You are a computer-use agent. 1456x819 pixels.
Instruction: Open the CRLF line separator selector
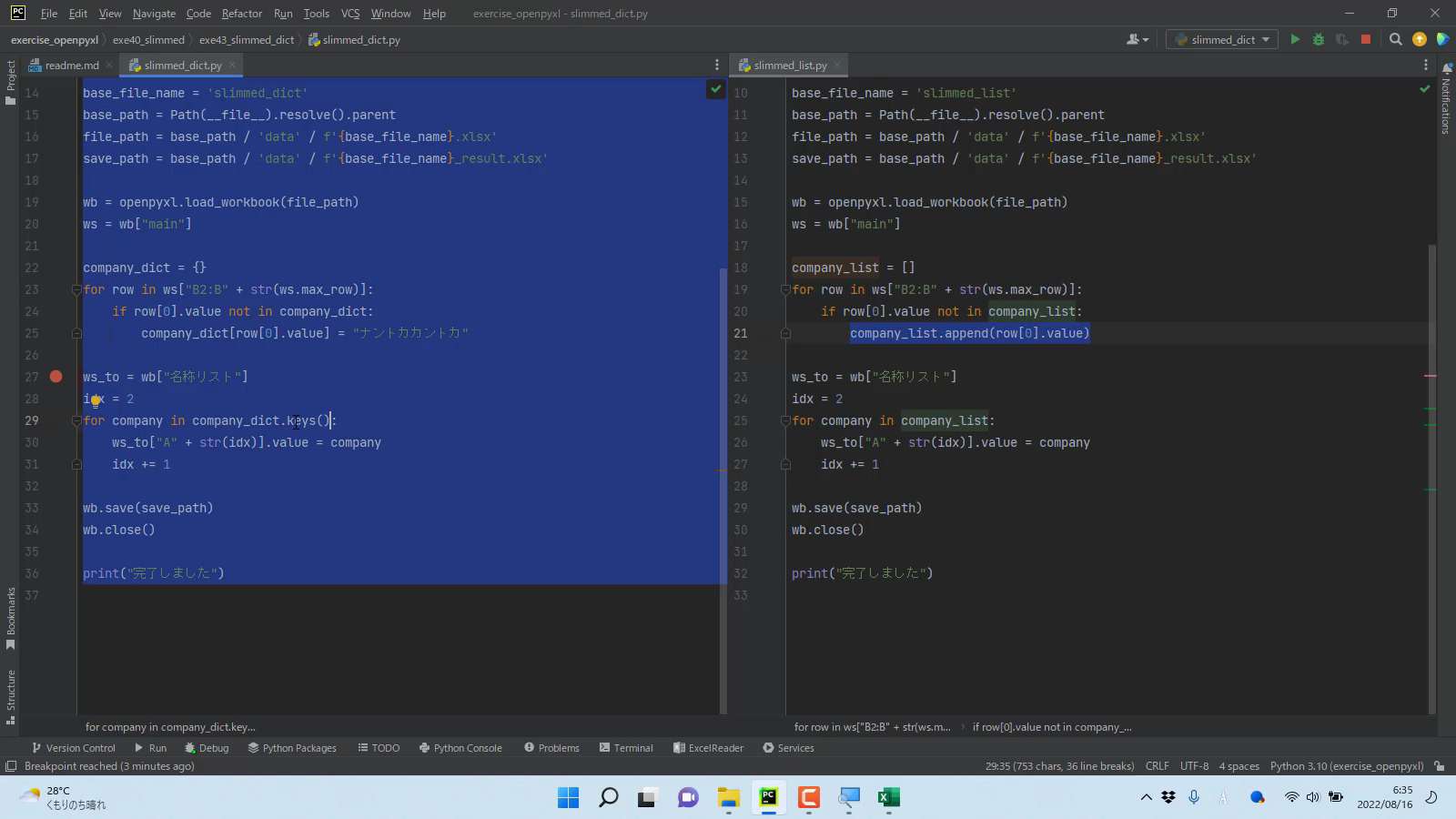[1157, 766]
